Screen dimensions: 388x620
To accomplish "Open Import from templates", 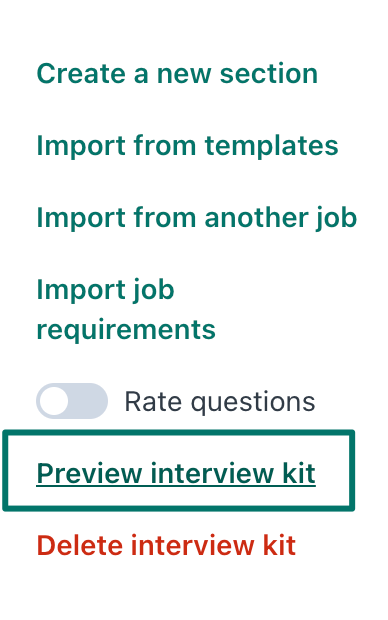I will click(x=187, y=146).
